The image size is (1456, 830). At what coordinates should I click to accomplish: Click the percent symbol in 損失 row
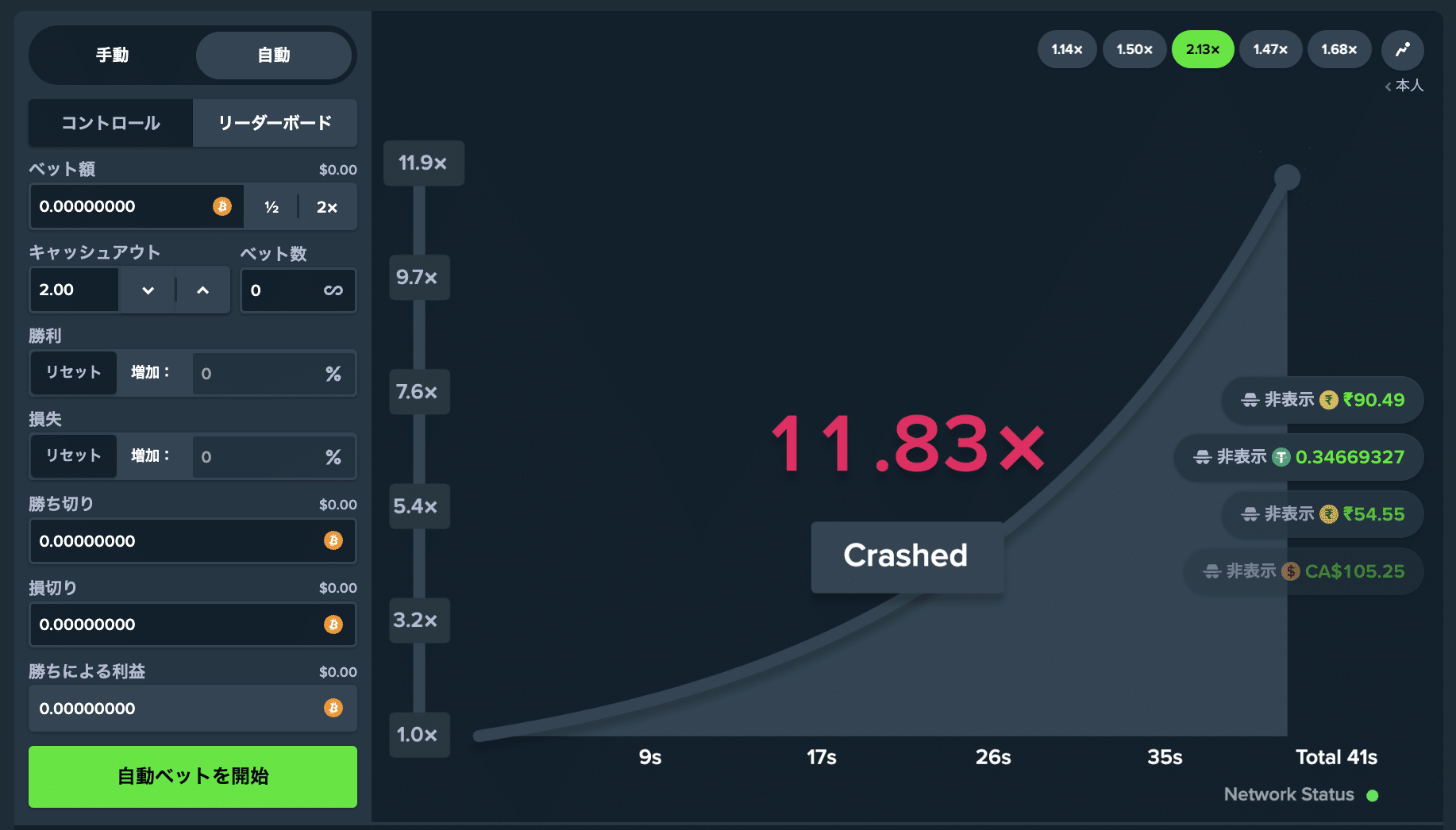click(x=333, y=457)
